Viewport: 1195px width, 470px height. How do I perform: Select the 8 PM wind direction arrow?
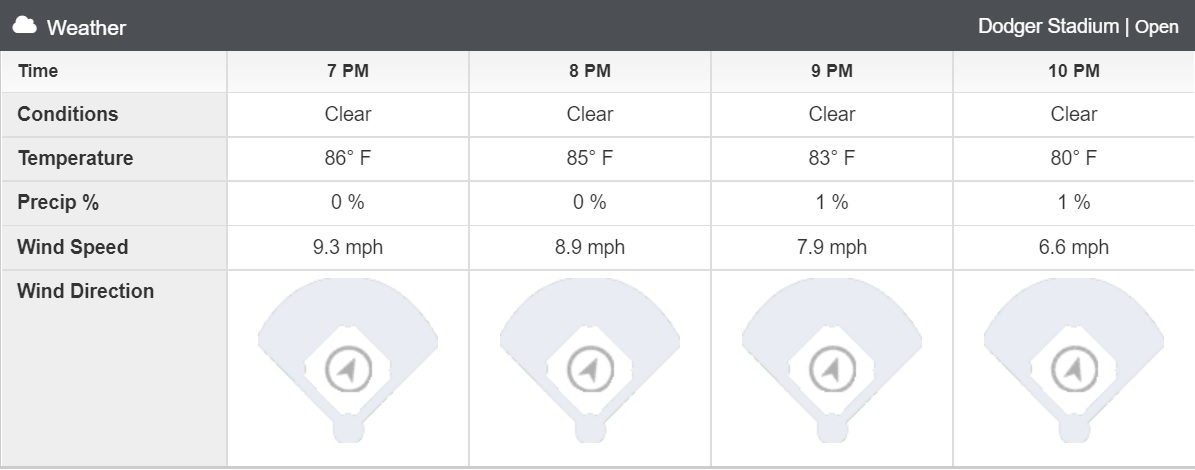[x=590, y=370]
